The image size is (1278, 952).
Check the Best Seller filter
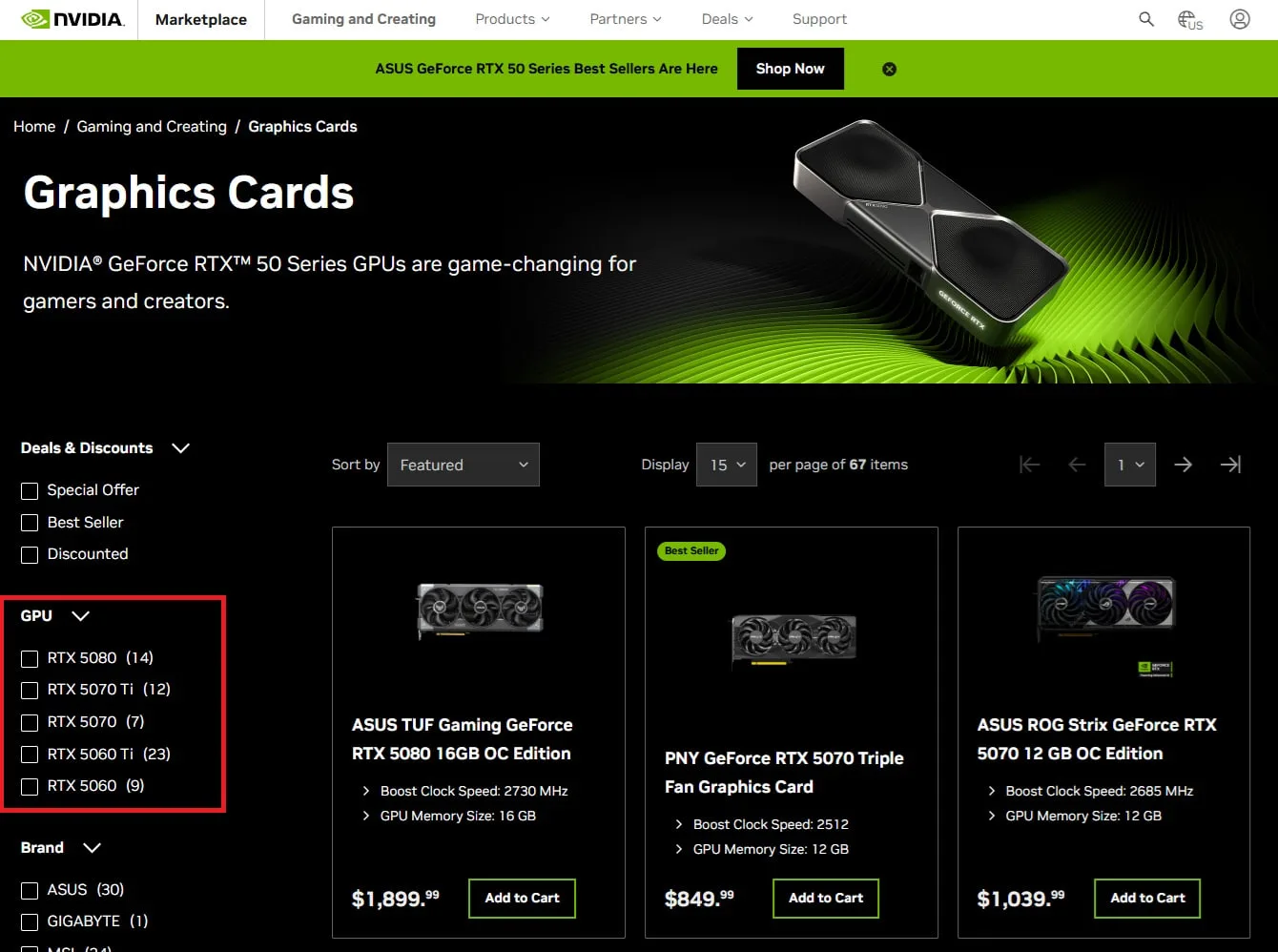(x=30, y=523)
